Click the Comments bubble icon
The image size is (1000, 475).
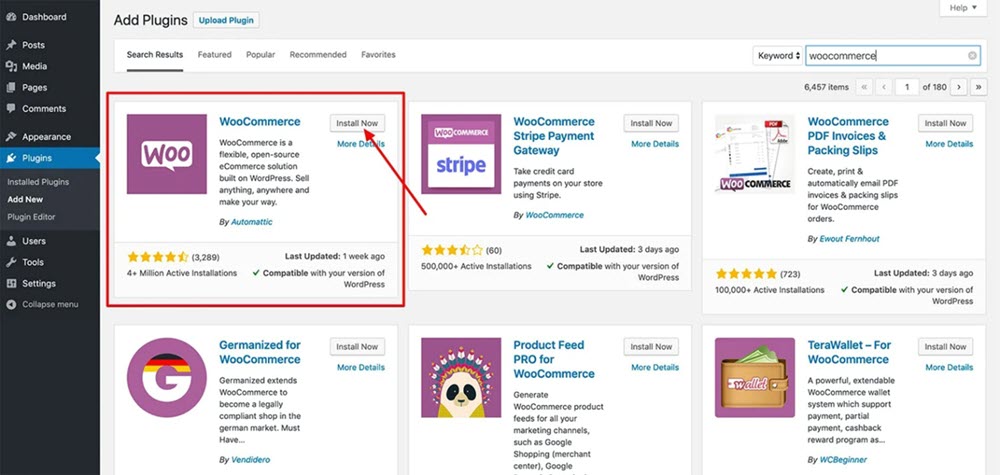11,108
